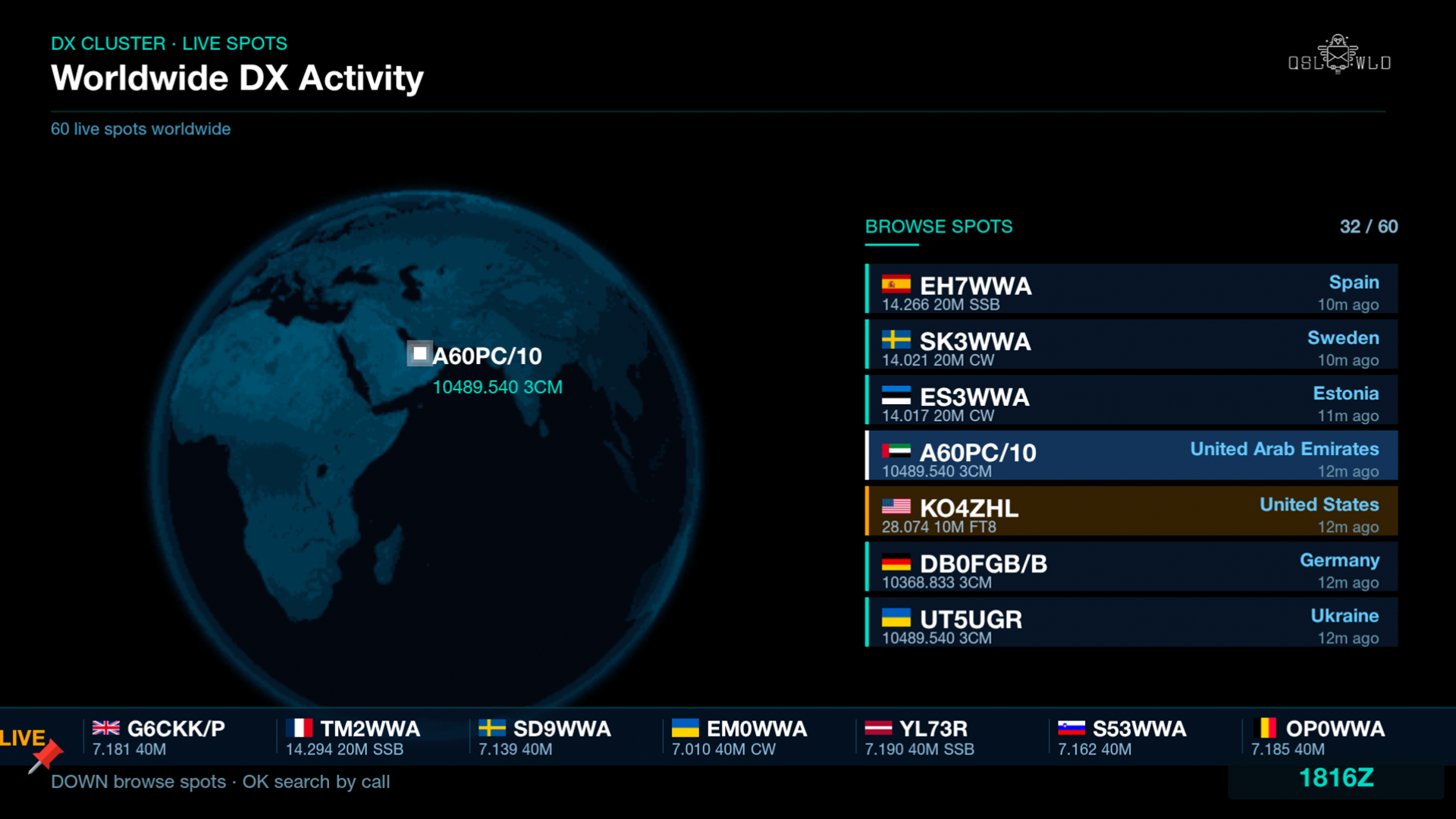Click the United Arab Emirates country label
1456x819 pixels.
point(1285,449)
